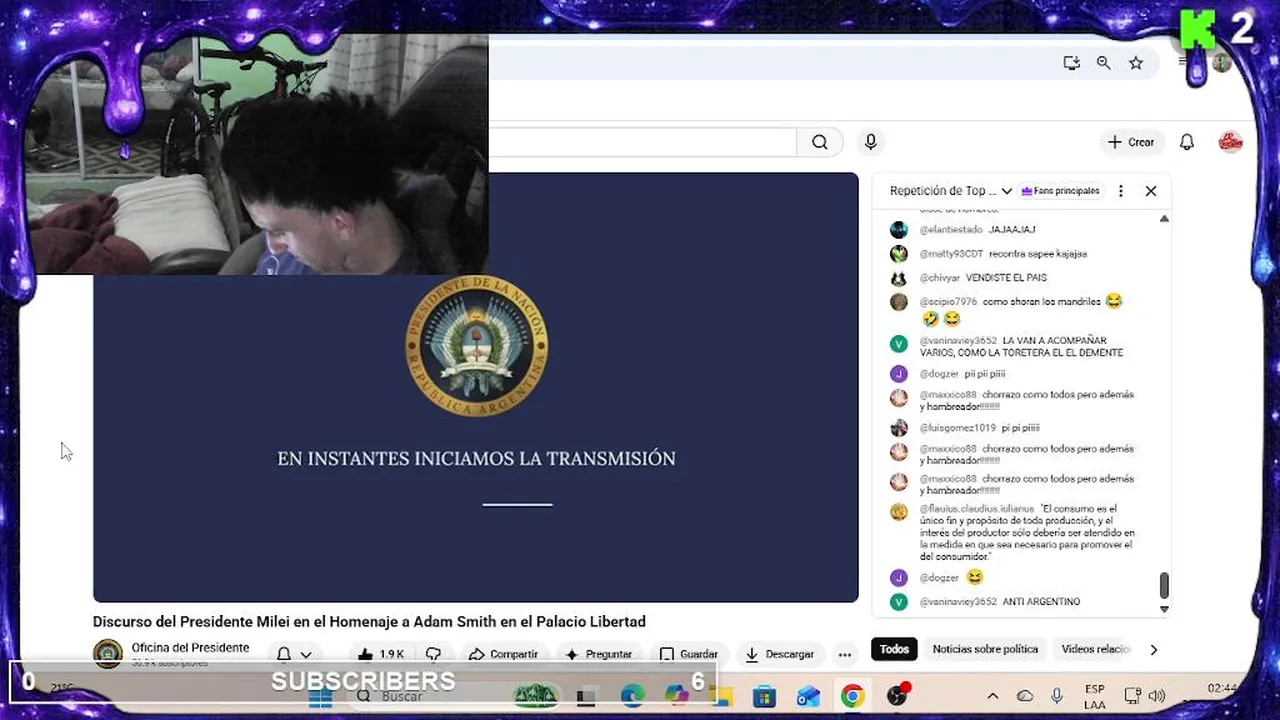1280x720 pixels.
Task: Click the Preguntar button
Action: (x=598, y=654)
